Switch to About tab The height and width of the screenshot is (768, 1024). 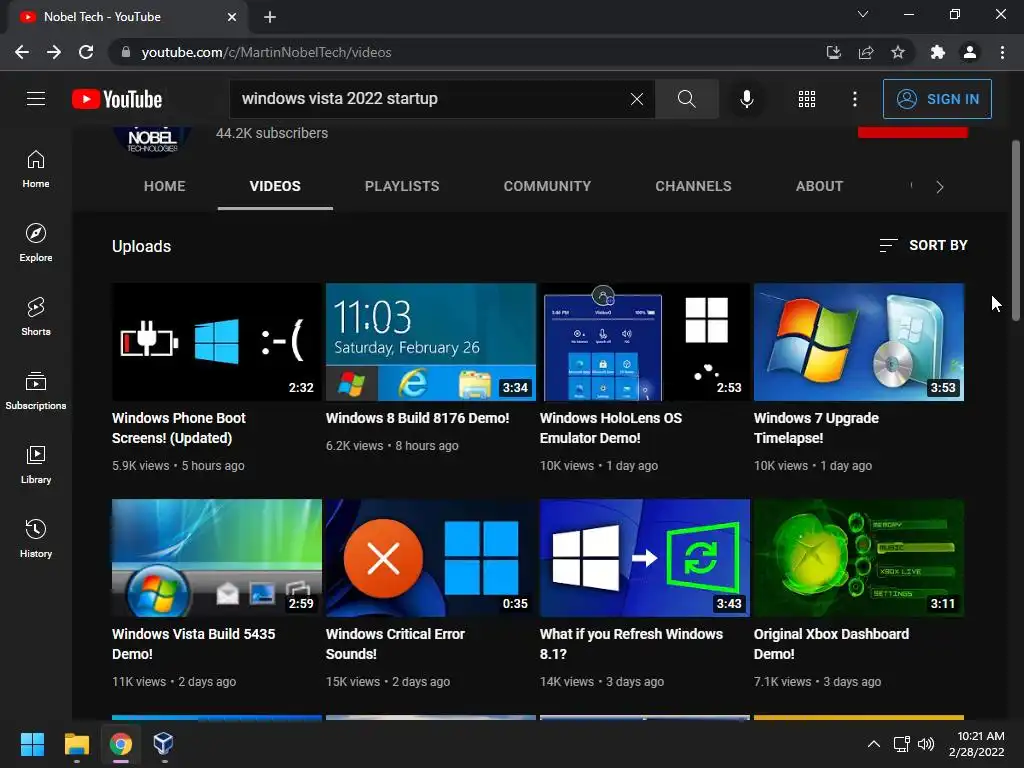(819, 186)
